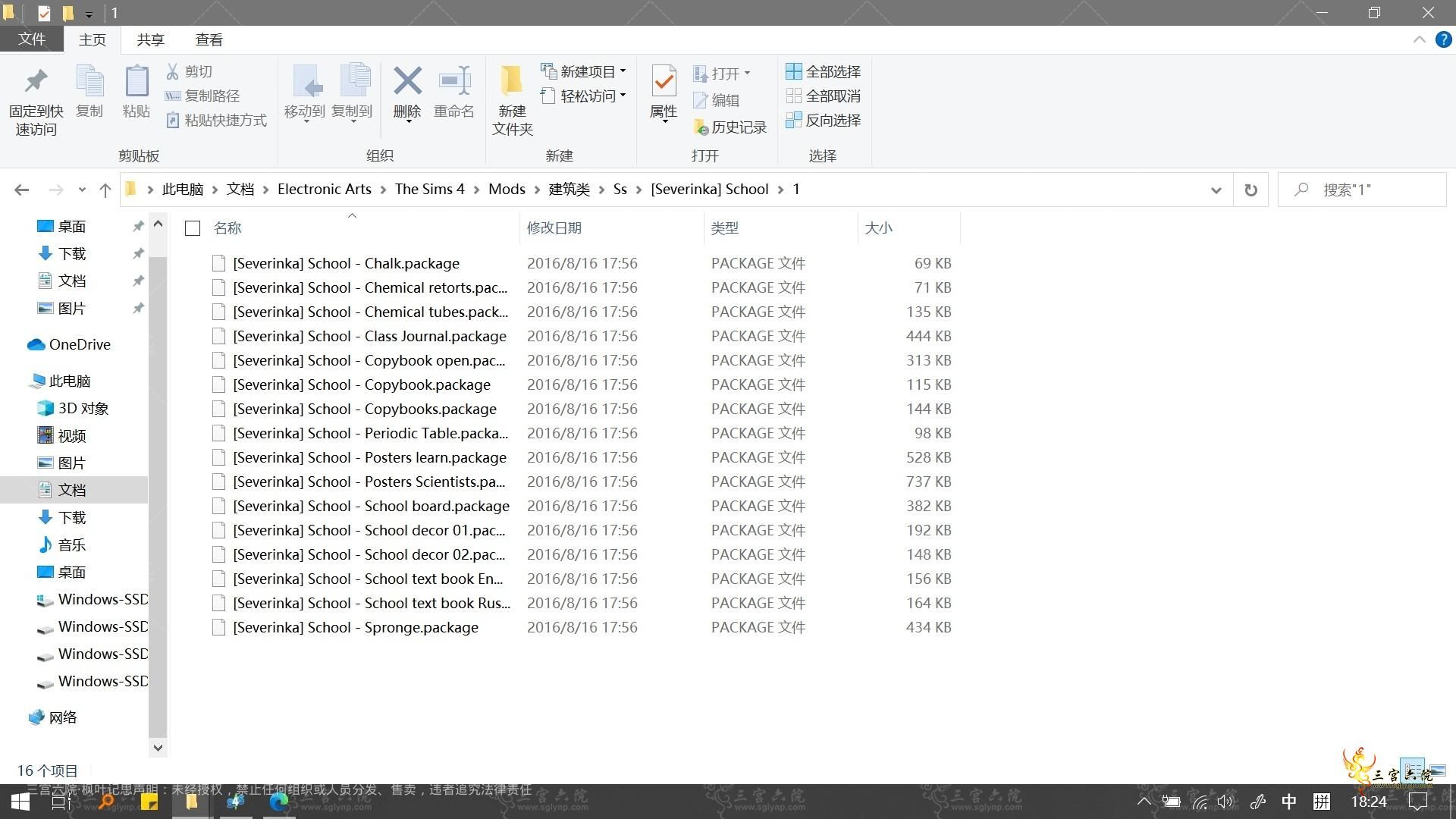Sort by Name (名称) column header
The width and height of the screenshot is (1456, 819).
[227, 228]
